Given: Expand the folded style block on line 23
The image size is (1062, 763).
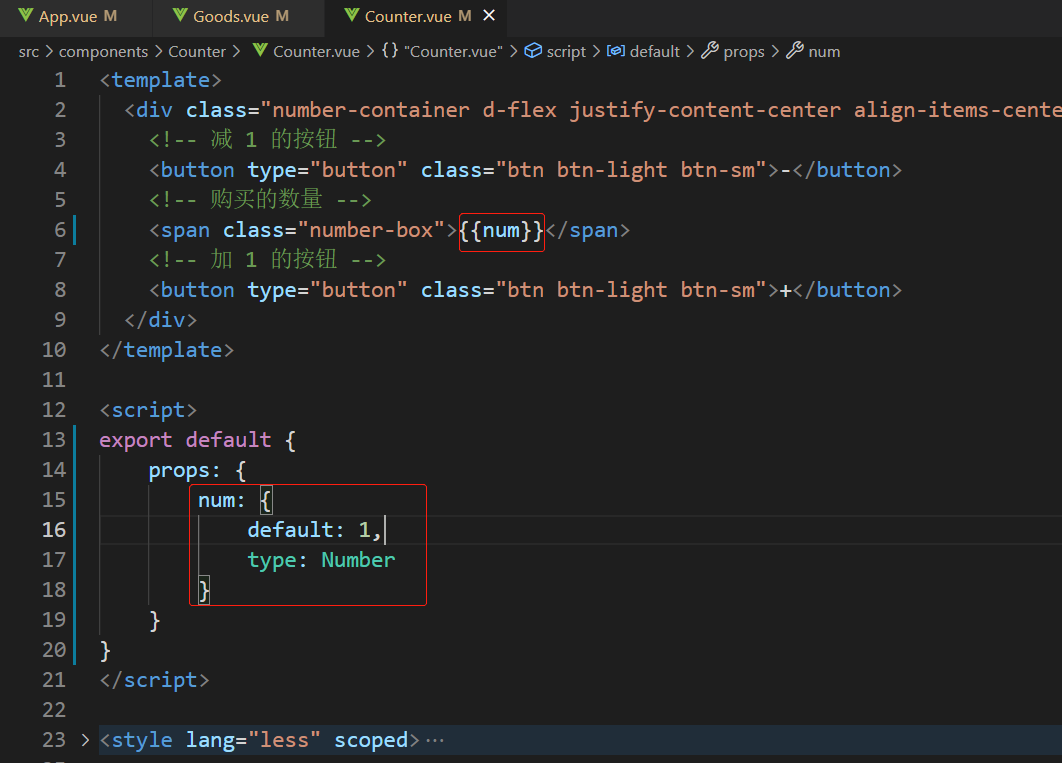Looking at the screenshot, I should pos(85,740).
